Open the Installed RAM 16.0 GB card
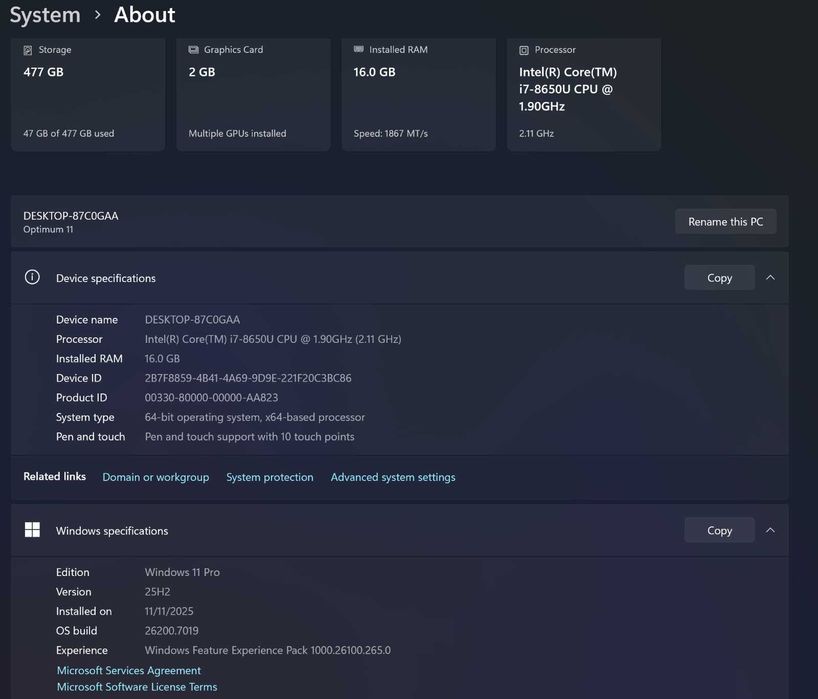The width and height of the screenshot is (818, 699). point(418,94)
